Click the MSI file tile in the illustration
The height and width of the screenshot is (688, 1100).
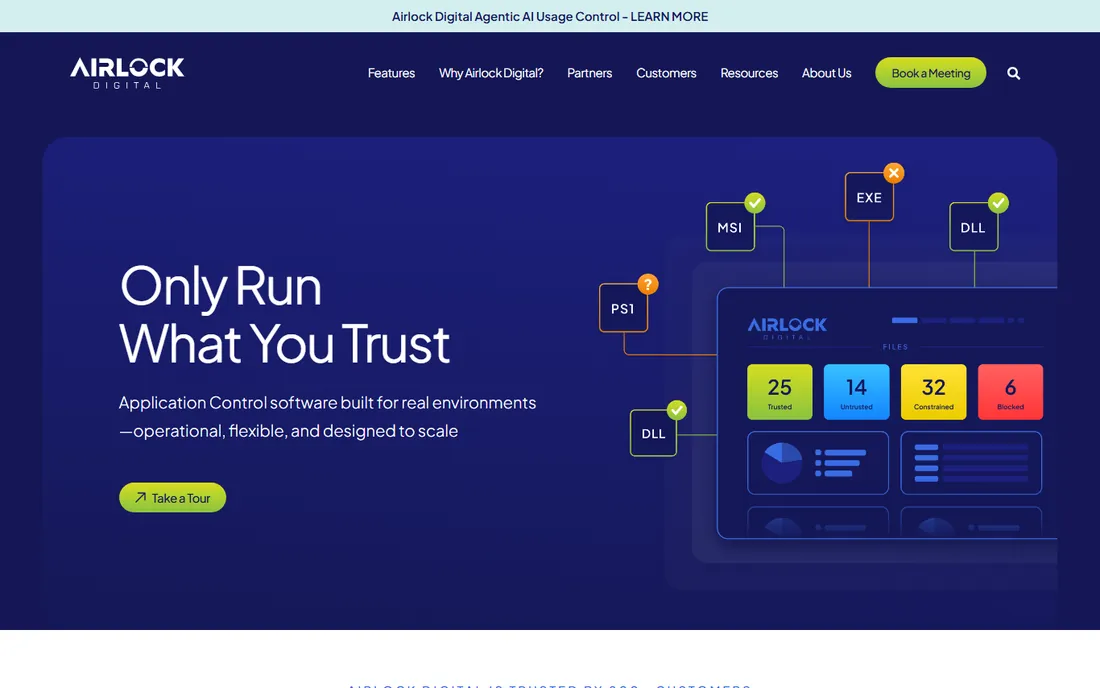[x=730, y=227]
